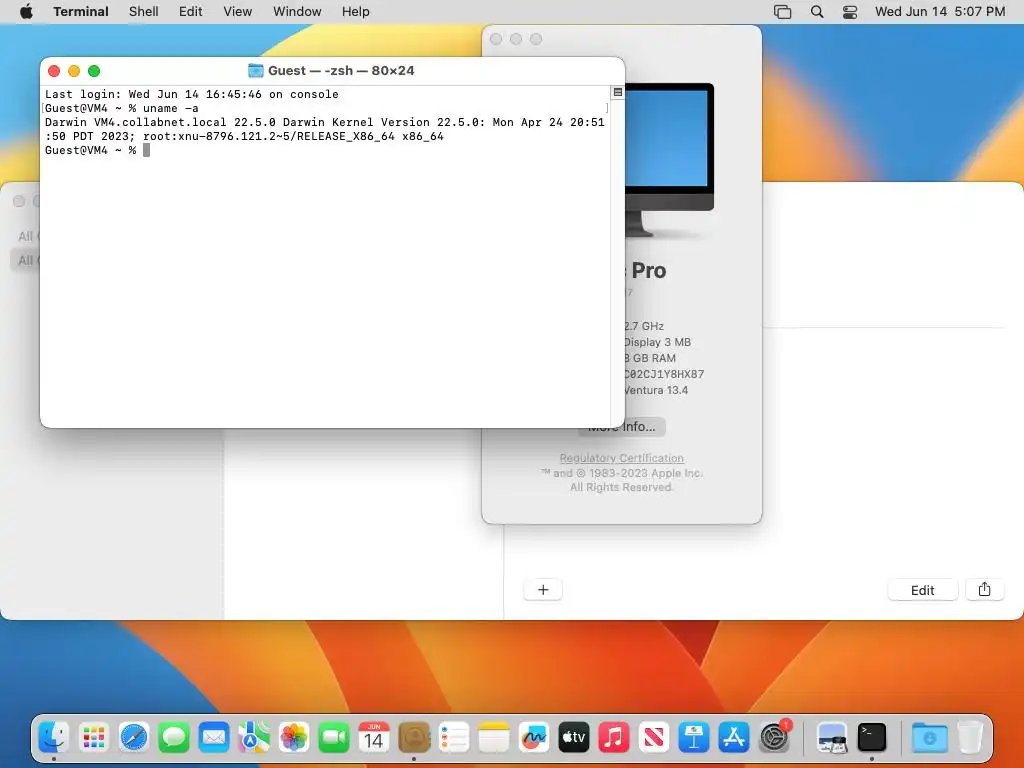Open Trash in the dock
Viewport: 1024px width, 768px height.
(x=970, y=737)
